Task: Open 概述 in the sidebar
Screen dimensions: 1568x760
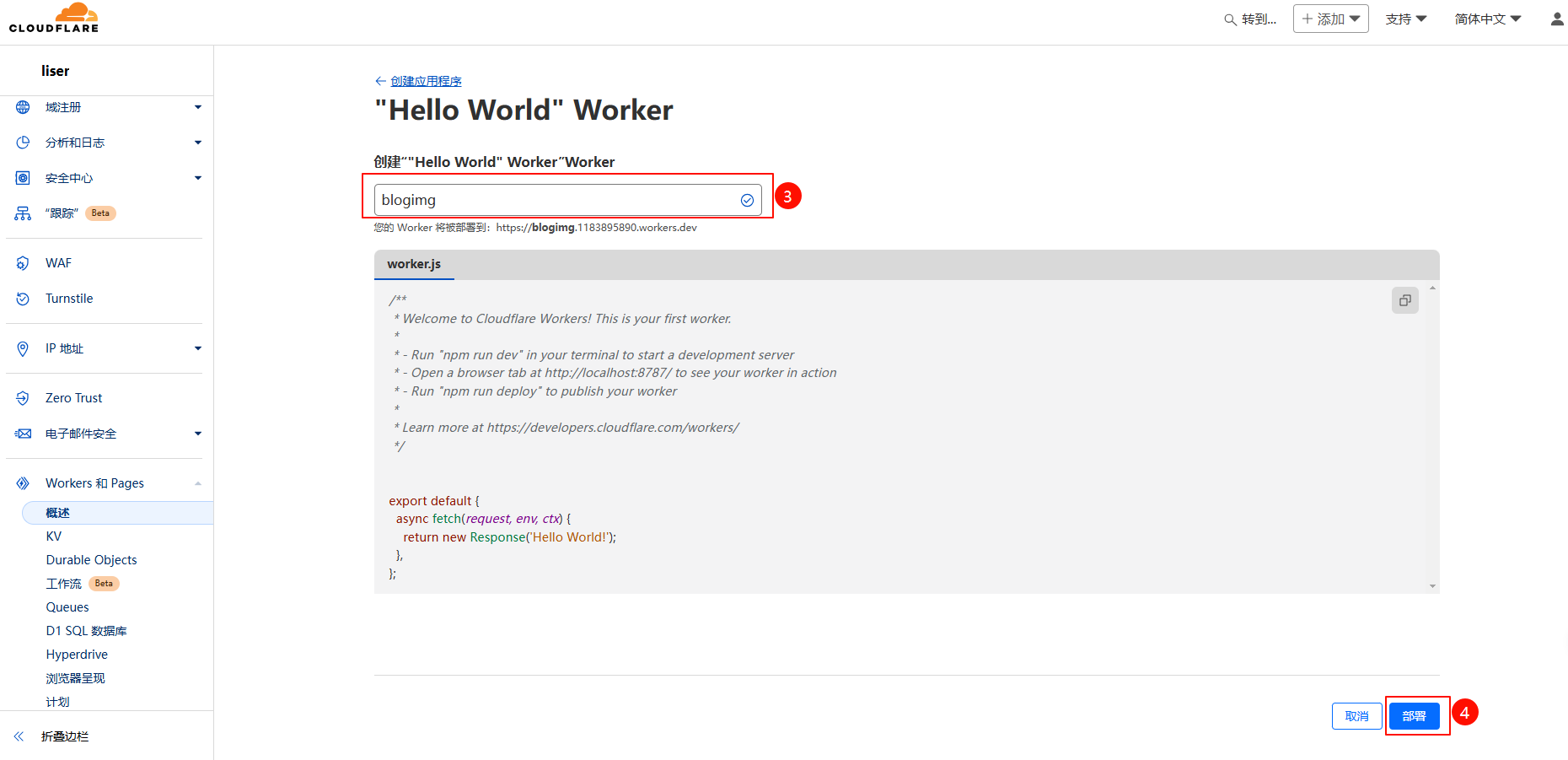Action: click(x=117, y=513)
